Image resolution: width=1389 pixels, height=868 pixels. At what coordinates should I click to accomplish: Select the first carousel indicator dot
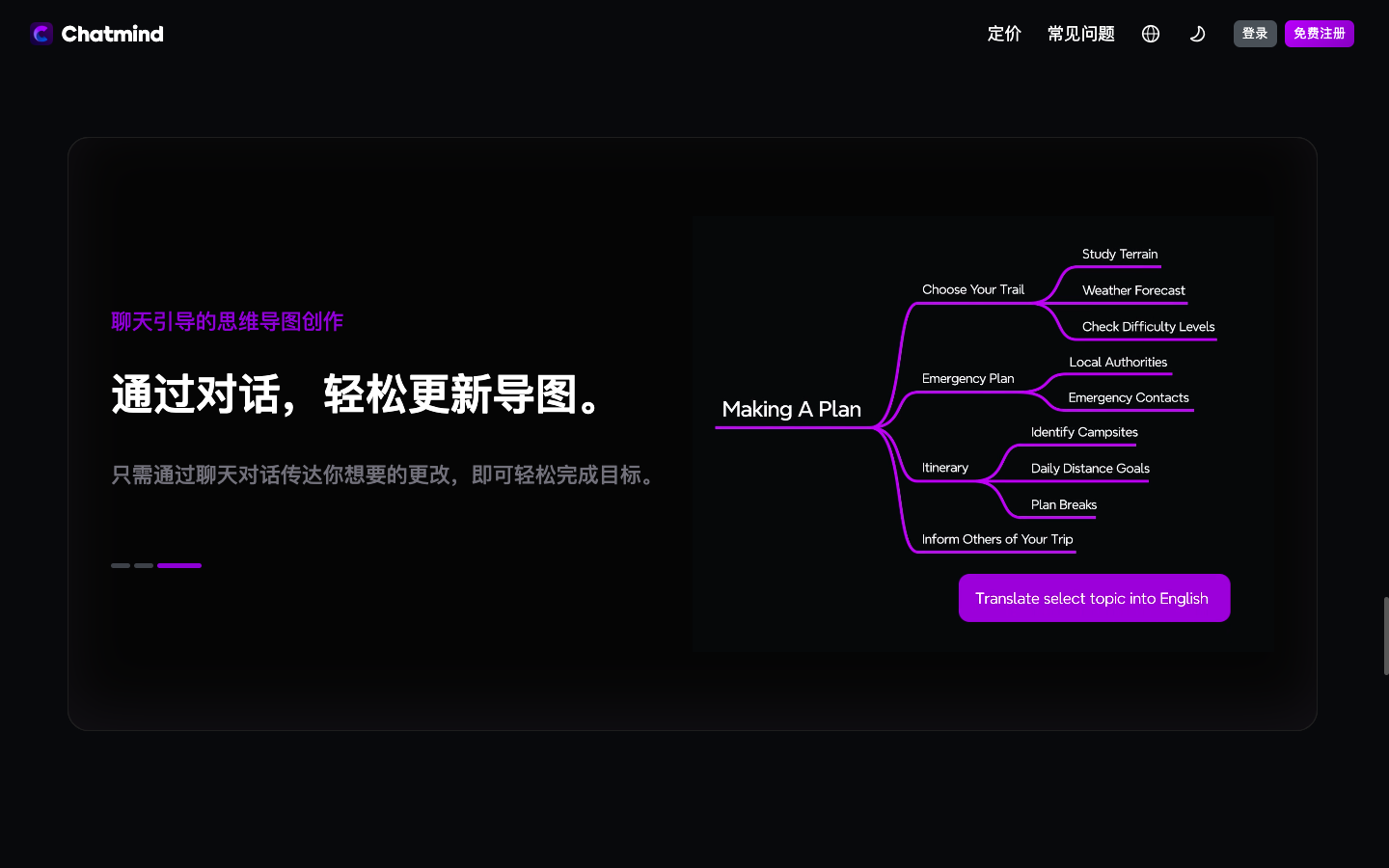pyautogui.click(x=120, y=566)
